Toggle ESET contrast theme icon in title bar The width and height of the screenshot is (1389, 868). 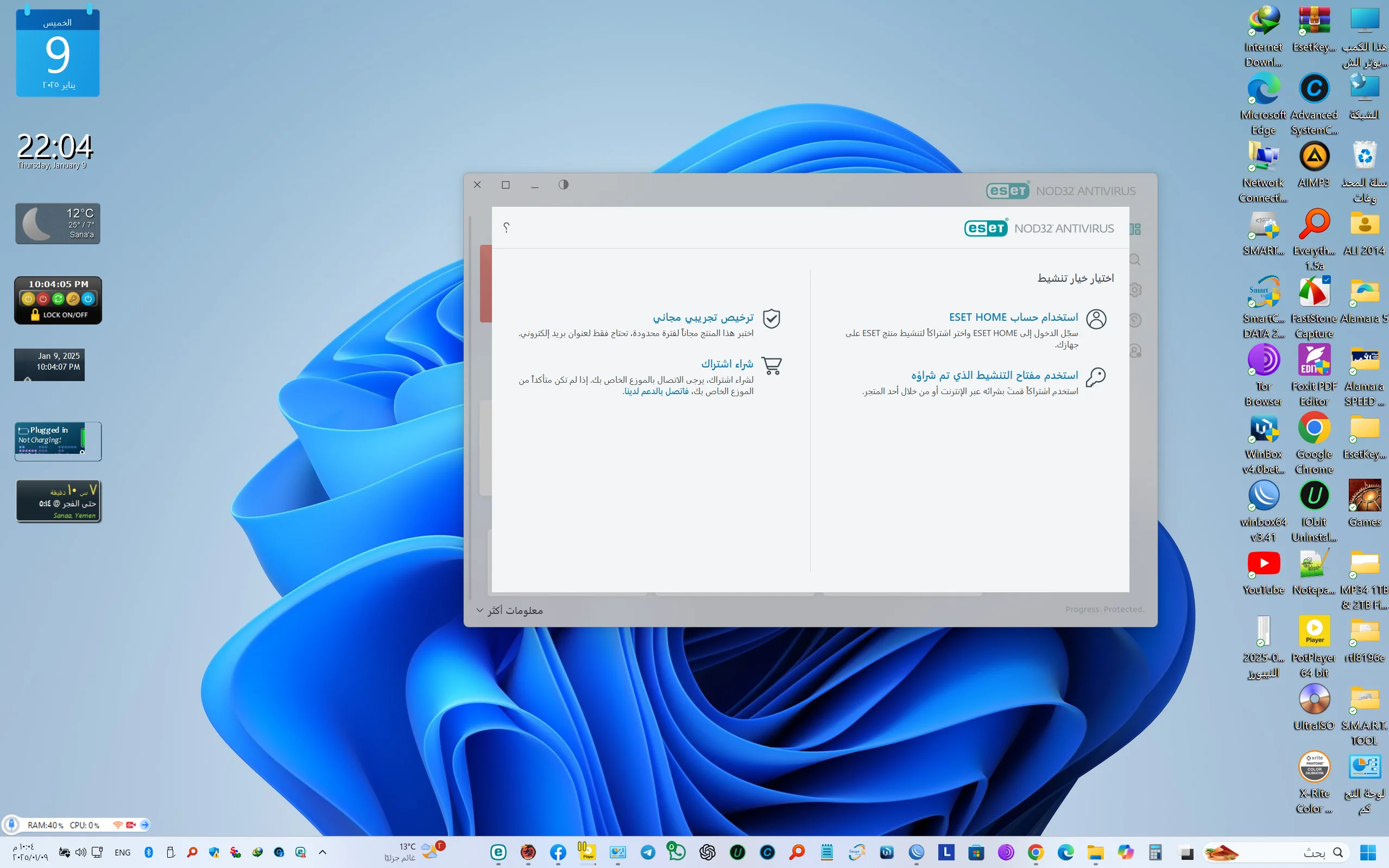pos(563,184)
